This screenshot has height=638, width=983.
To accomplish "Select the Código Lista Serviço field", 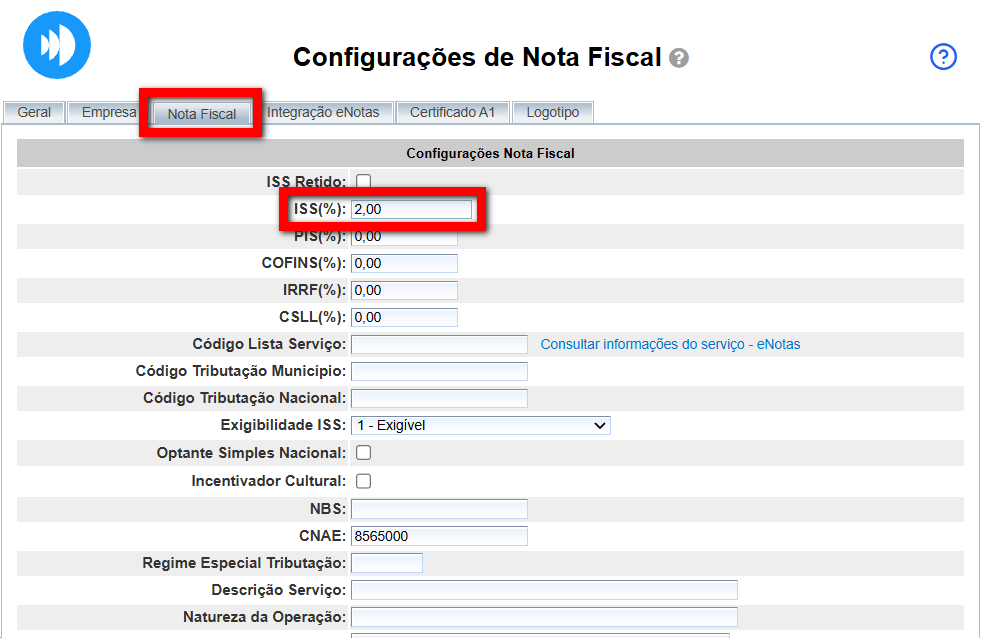I will point(439,344).
